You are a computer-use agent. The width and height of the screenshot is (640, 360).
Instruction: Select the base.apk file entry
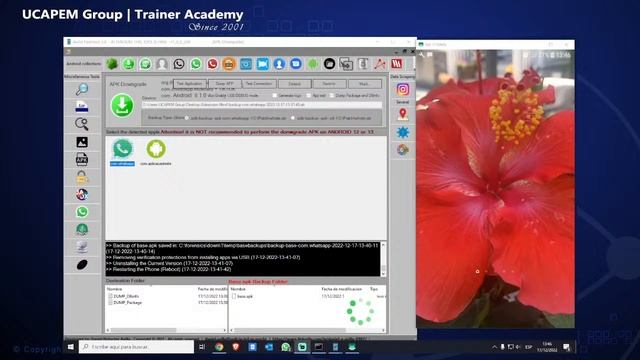click(242, 296)
